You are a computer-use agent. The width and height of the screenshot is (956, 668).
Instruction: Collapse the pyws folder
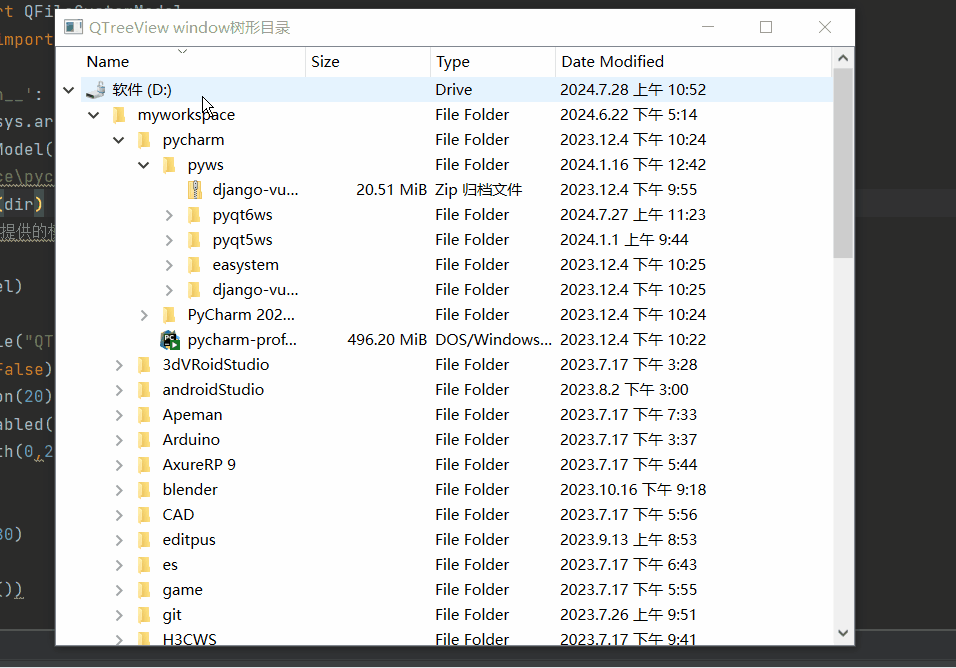tap(144, 165)
